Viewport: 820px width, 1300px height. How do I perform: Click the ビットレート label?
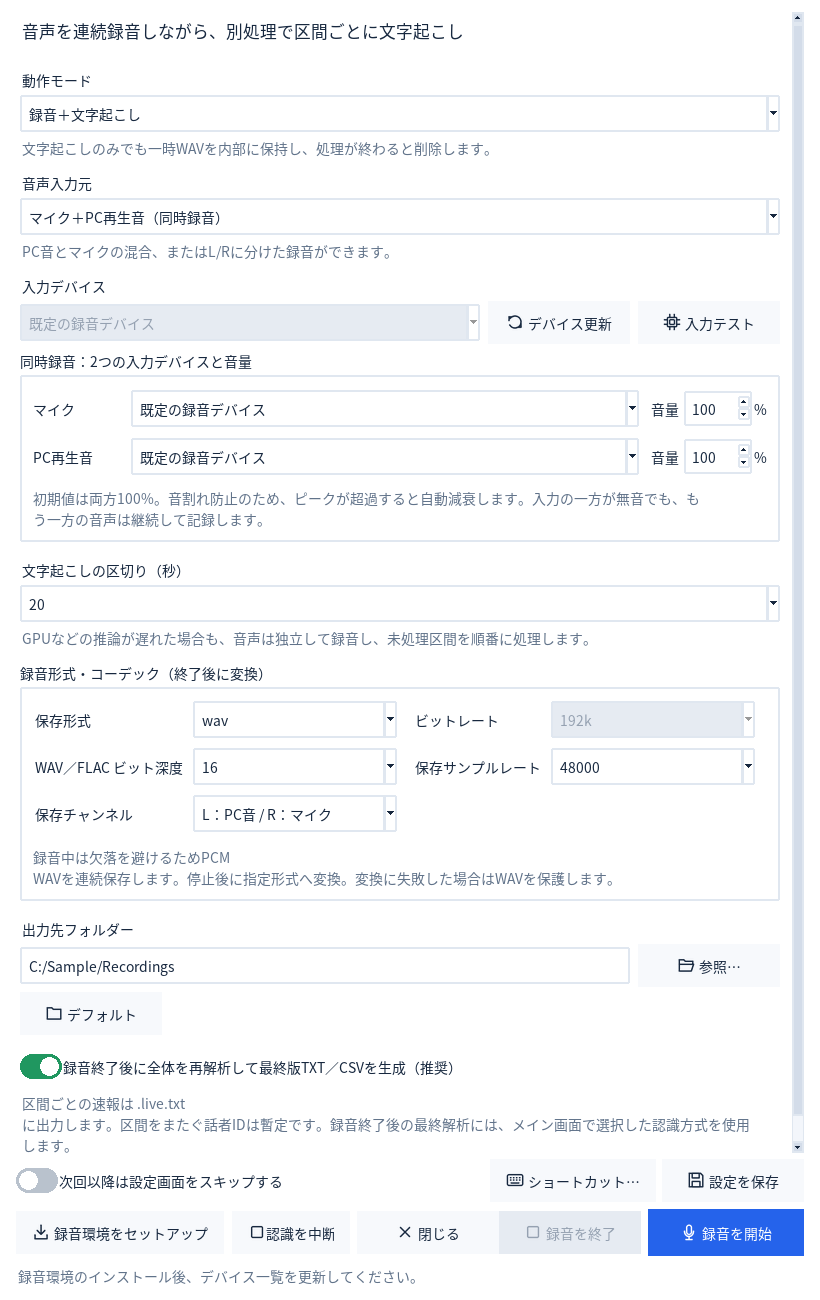[x=457, y=721]
